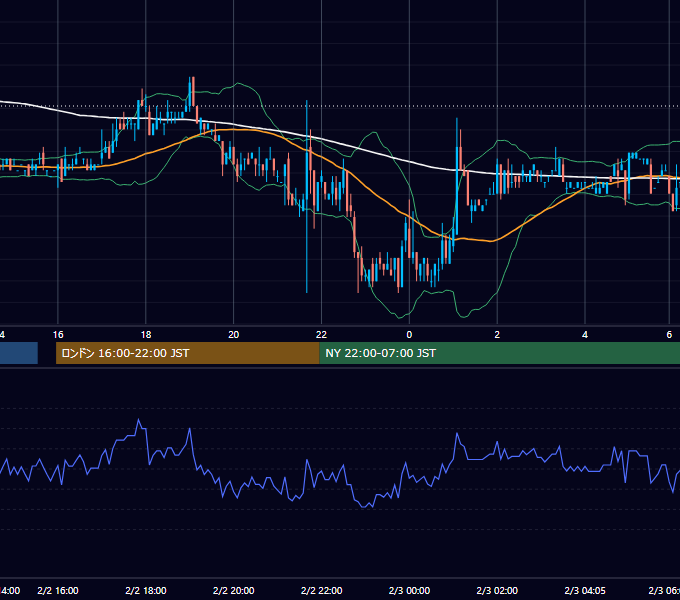Click the 2/3 04:05 label on indicator axis
The width and height of the screenshot is (680, 600).
pos(585,590)
